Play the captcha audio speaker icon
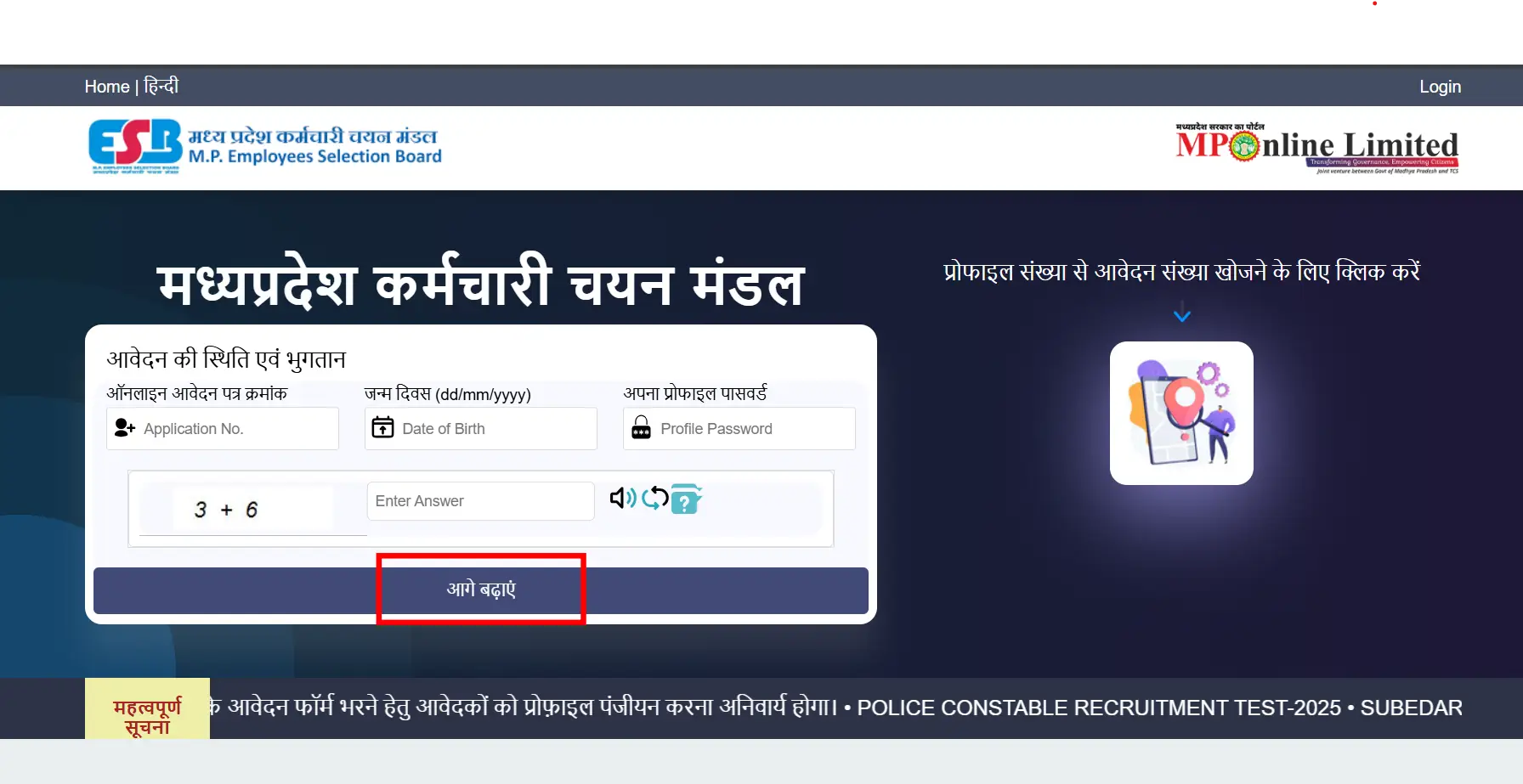 click(623, 498)
